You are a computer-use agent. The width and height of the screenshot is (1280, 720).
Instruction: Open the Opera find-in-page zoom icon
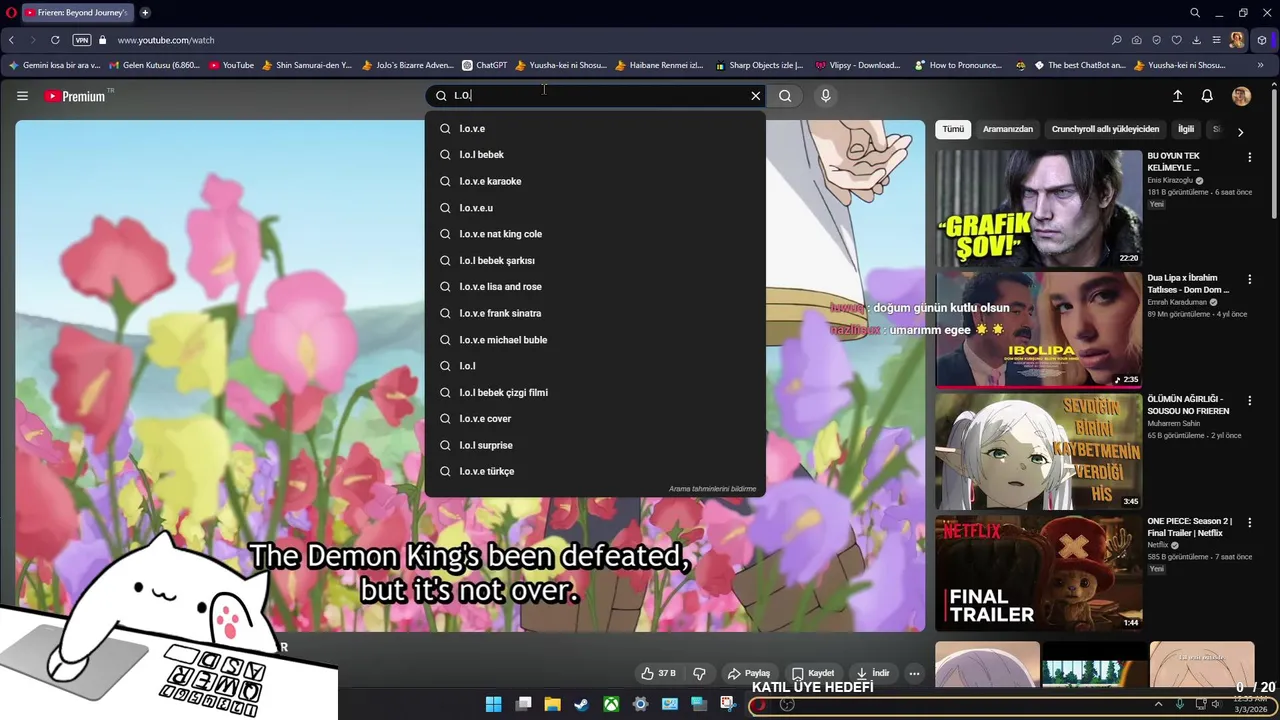(x=1117, y=40)
